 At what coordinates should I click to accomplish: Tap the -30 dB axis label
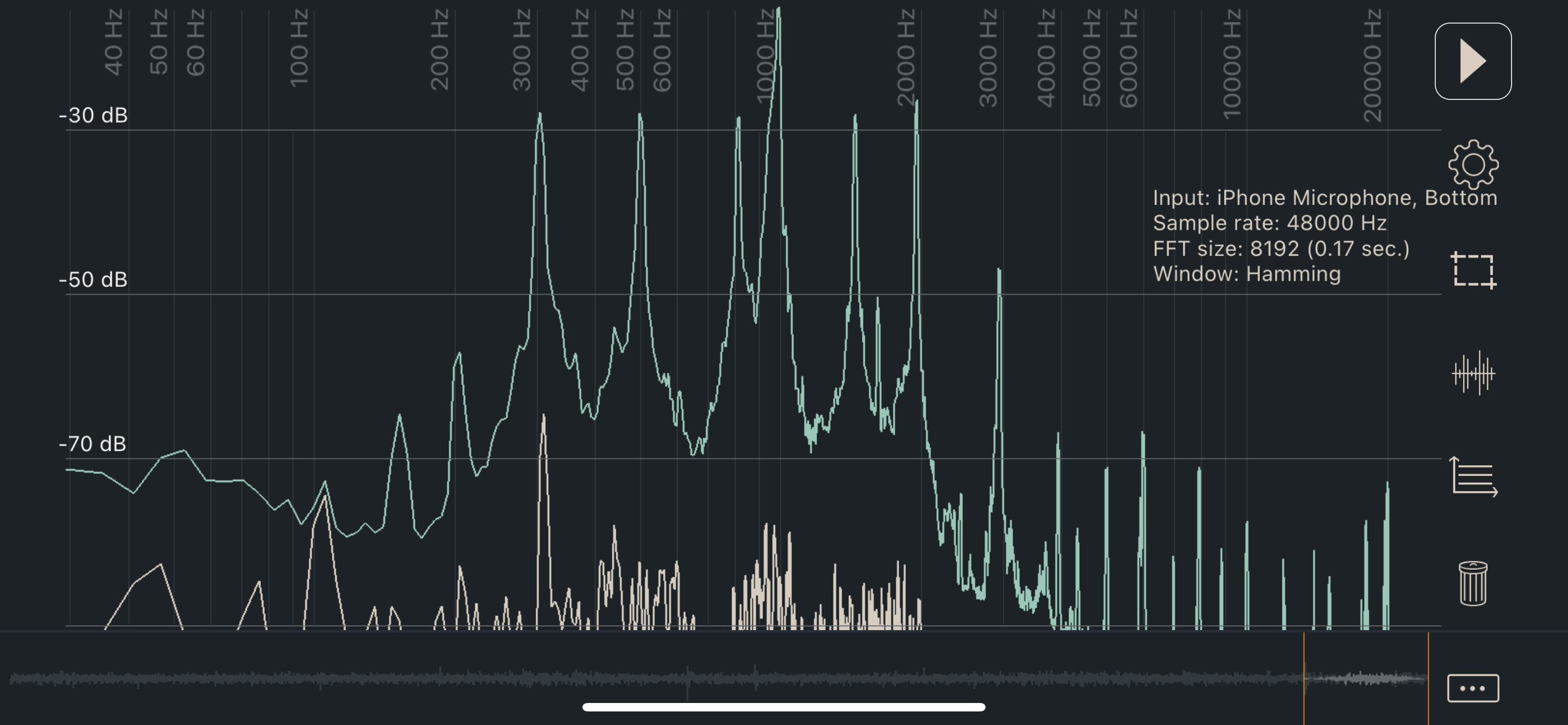pos(93,115)
